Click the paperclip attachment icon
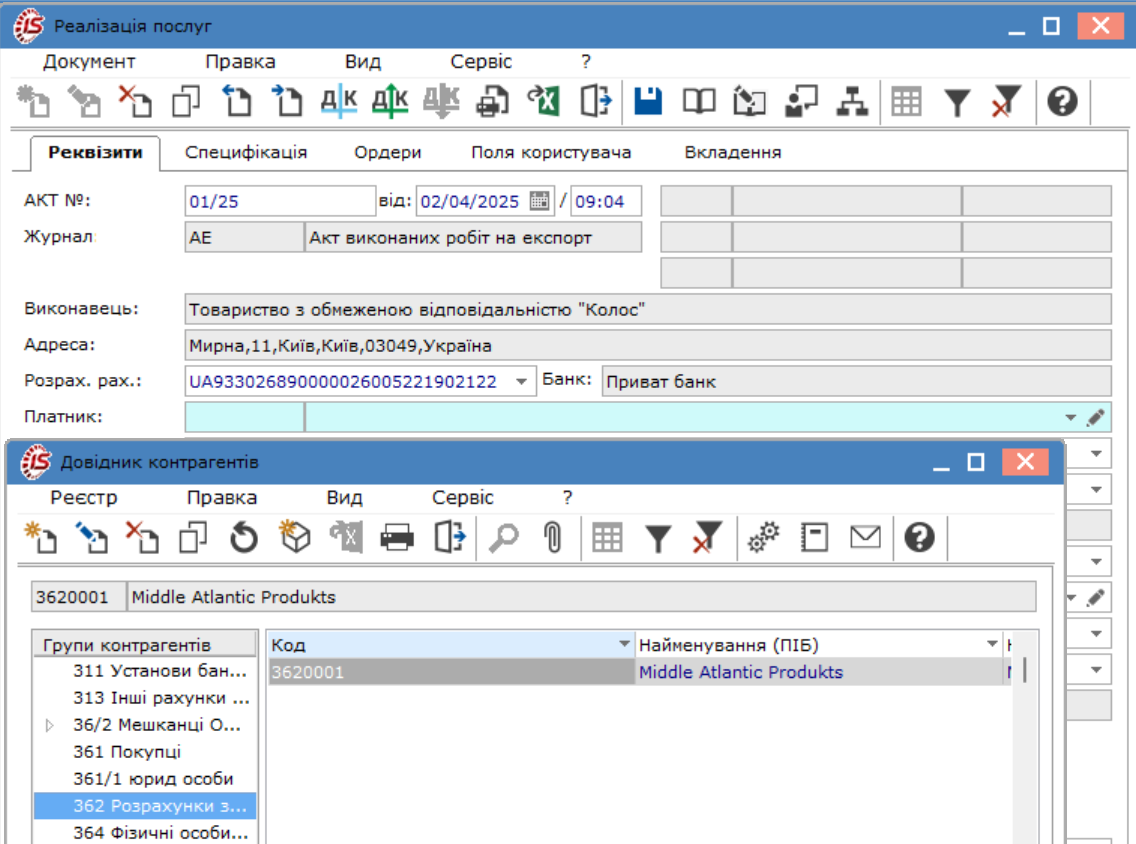This screenshot has width=1136, height=844. (553, 538)
